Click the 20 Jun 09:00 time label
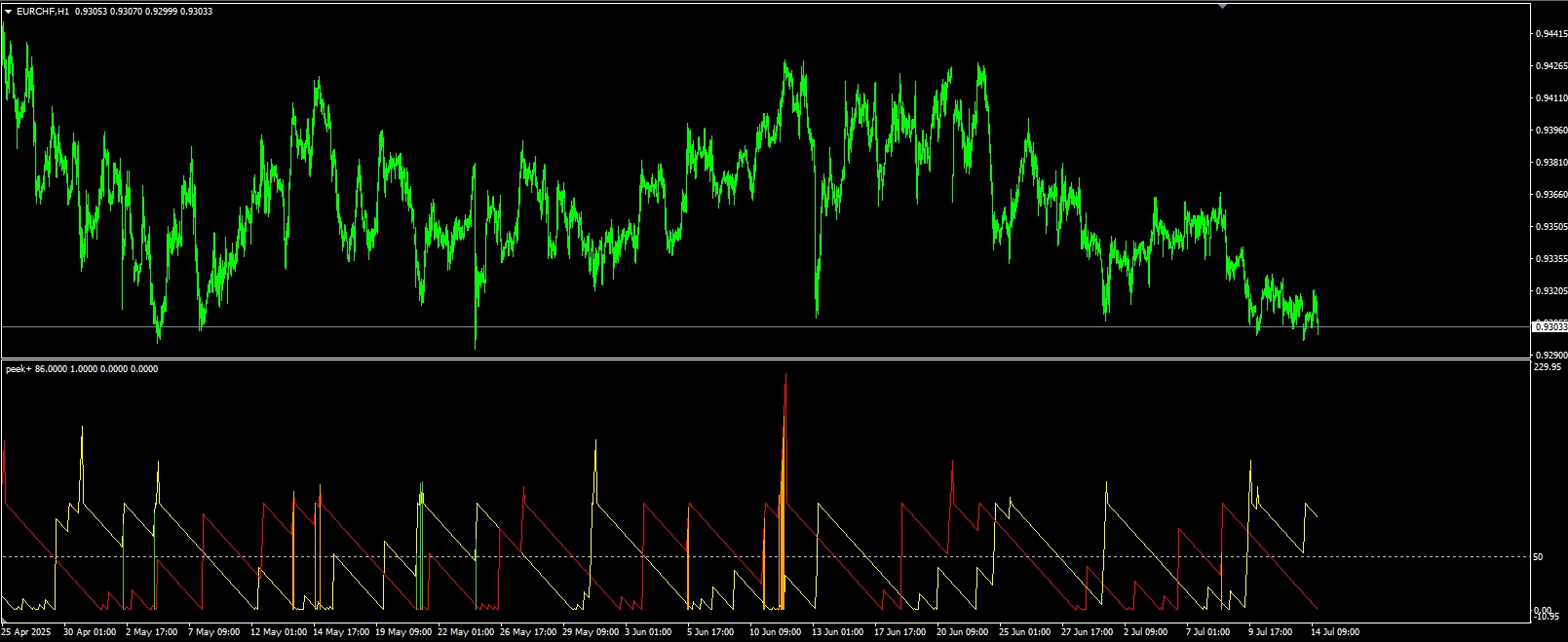1568x642 pixels. (963, 632)
